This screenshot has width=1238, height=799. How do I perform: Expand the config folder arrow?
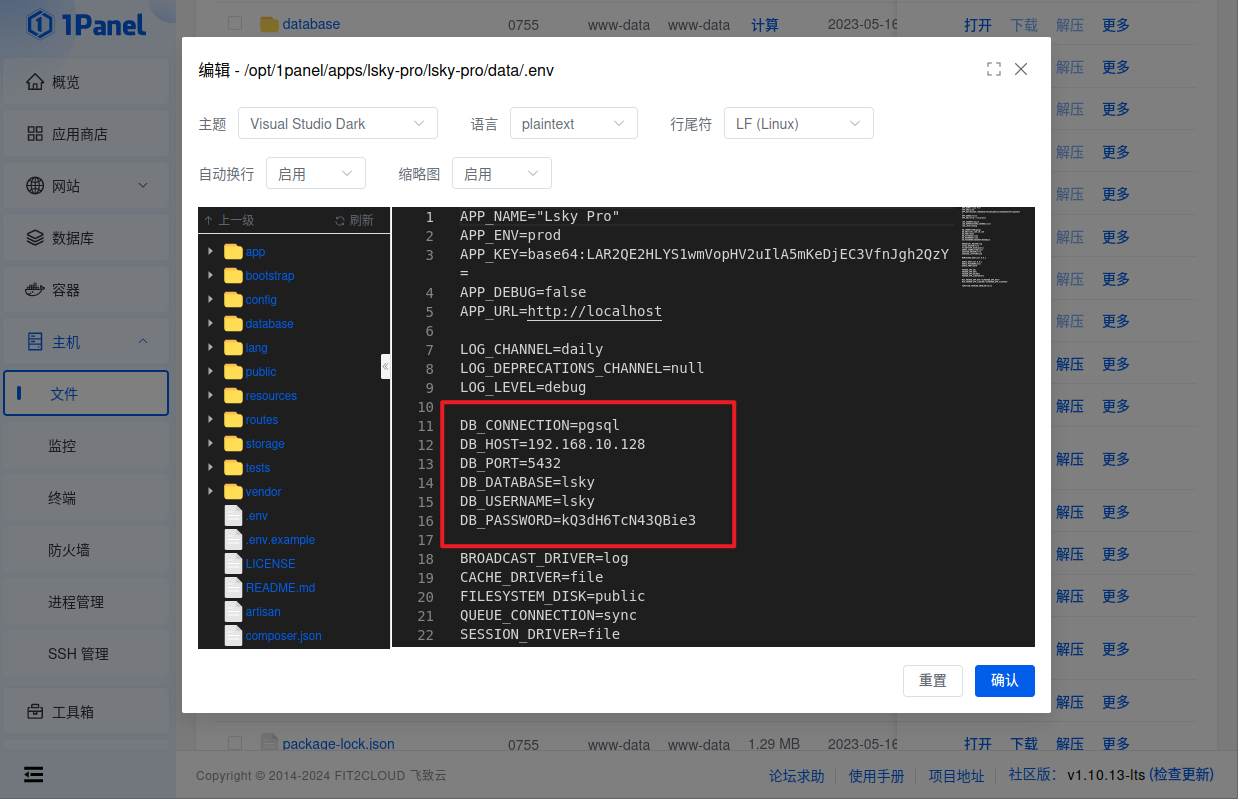(210, 300)
